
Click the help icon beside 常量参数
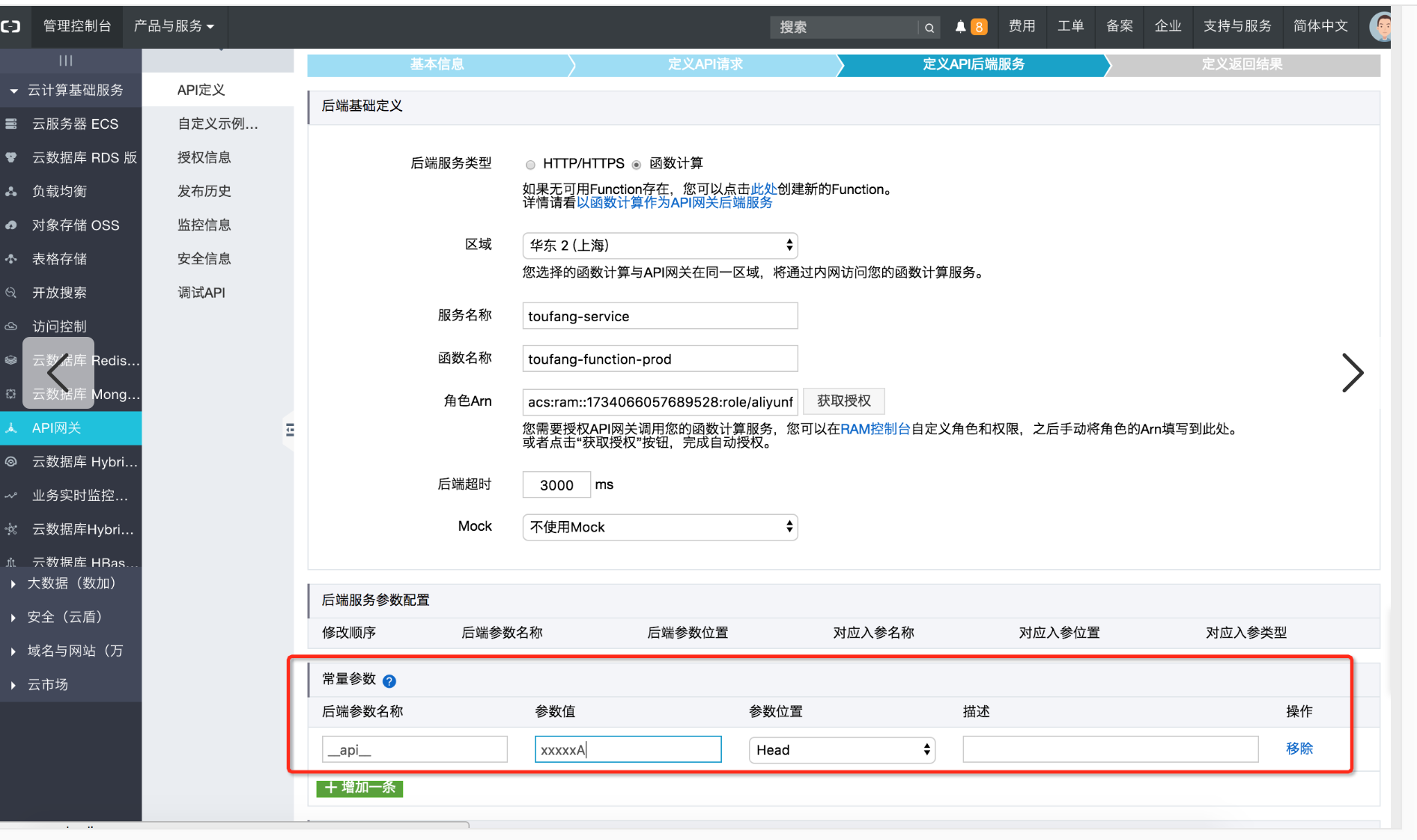pyautogui.click(x=389, y=681)
